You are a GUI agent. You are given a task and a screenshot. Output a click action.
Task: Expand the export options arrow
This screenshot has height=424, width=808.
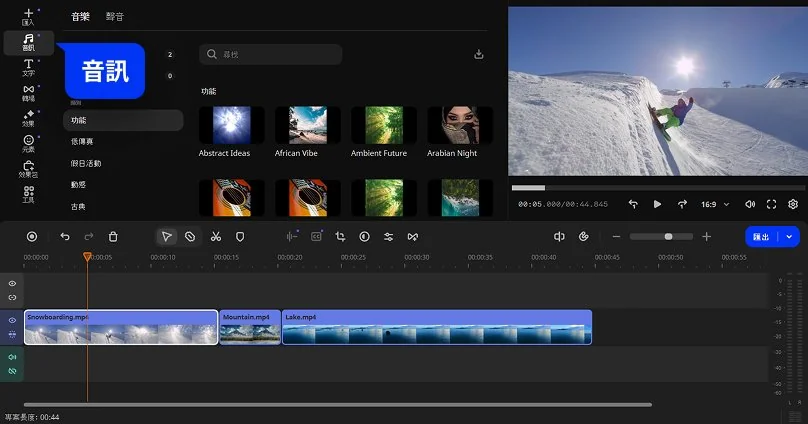pos(791,236)
